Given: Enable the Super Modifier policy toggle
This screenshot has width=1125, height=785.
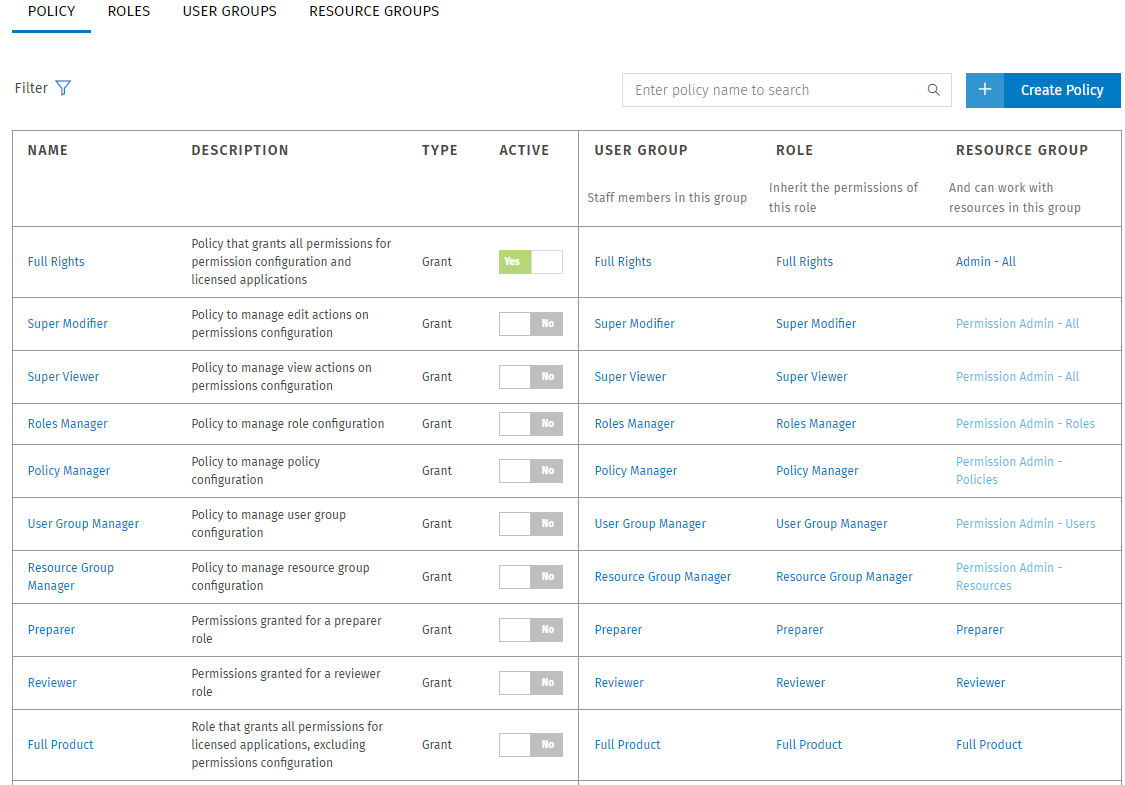Looking at the screenshot, I should click(530, 324).
